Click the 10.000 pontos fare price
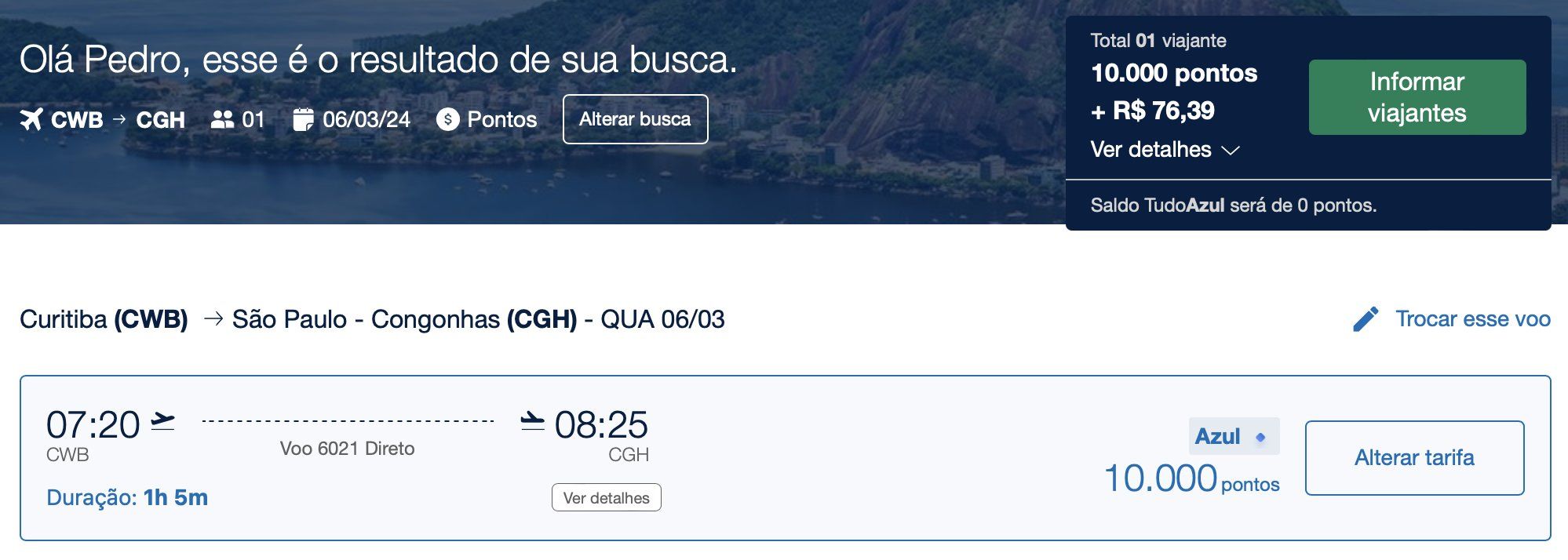1568x560 pixels. point(1191,478)
